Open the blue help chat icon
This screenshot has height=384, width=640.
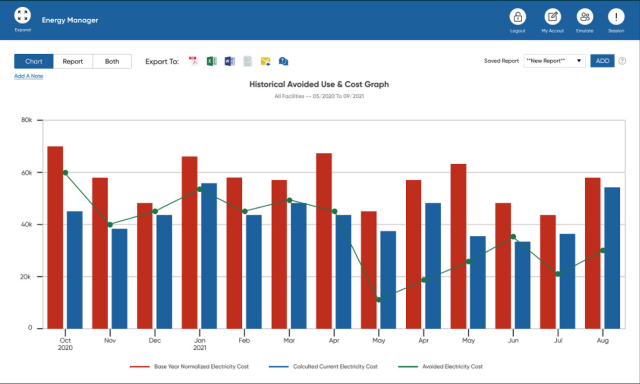[283, 61]
